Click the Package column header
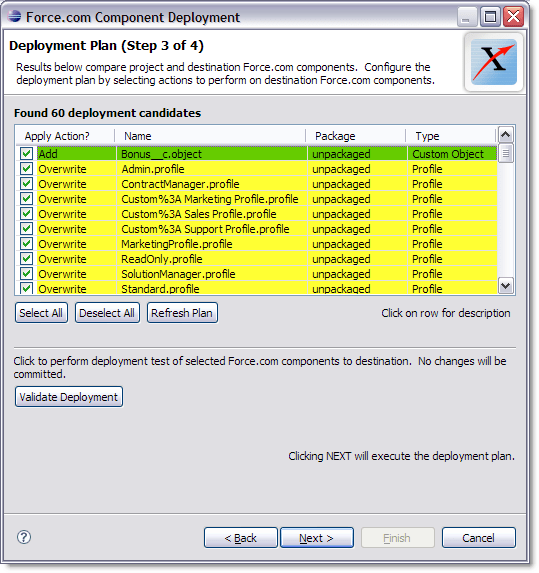Viewport: 539px width, 573px height. pyautogui.click(x=356, y=136)
